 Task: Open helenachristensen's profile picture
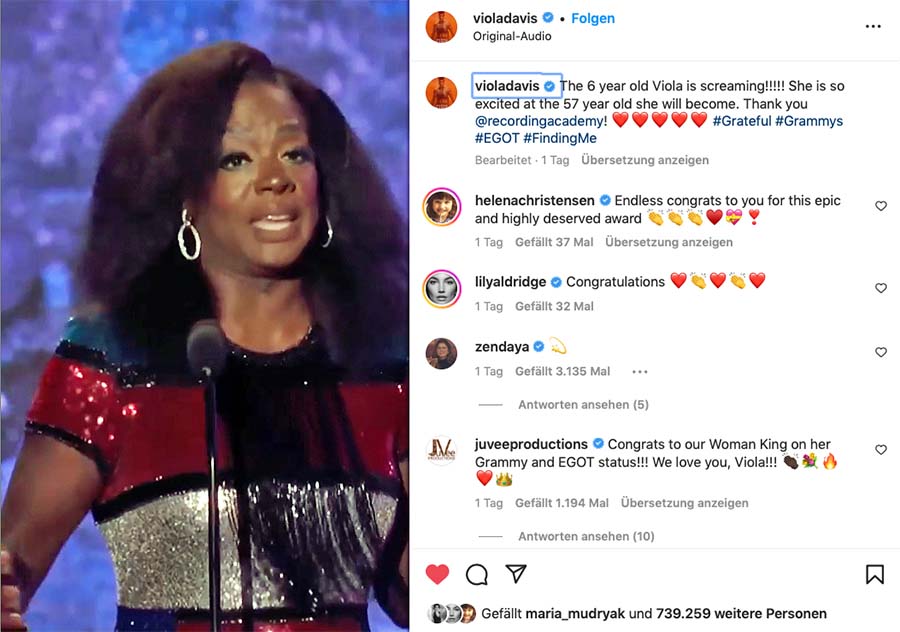441,207
